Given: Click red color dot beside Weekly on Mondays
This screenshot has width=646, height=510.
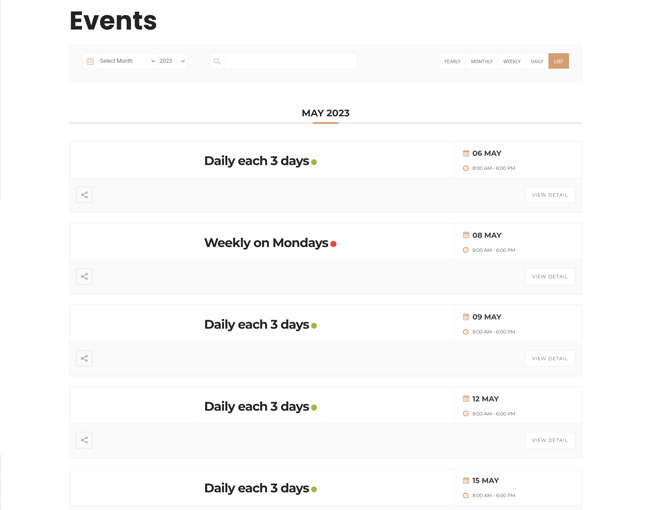Looking at the screenshot, I should pos(334,244).
